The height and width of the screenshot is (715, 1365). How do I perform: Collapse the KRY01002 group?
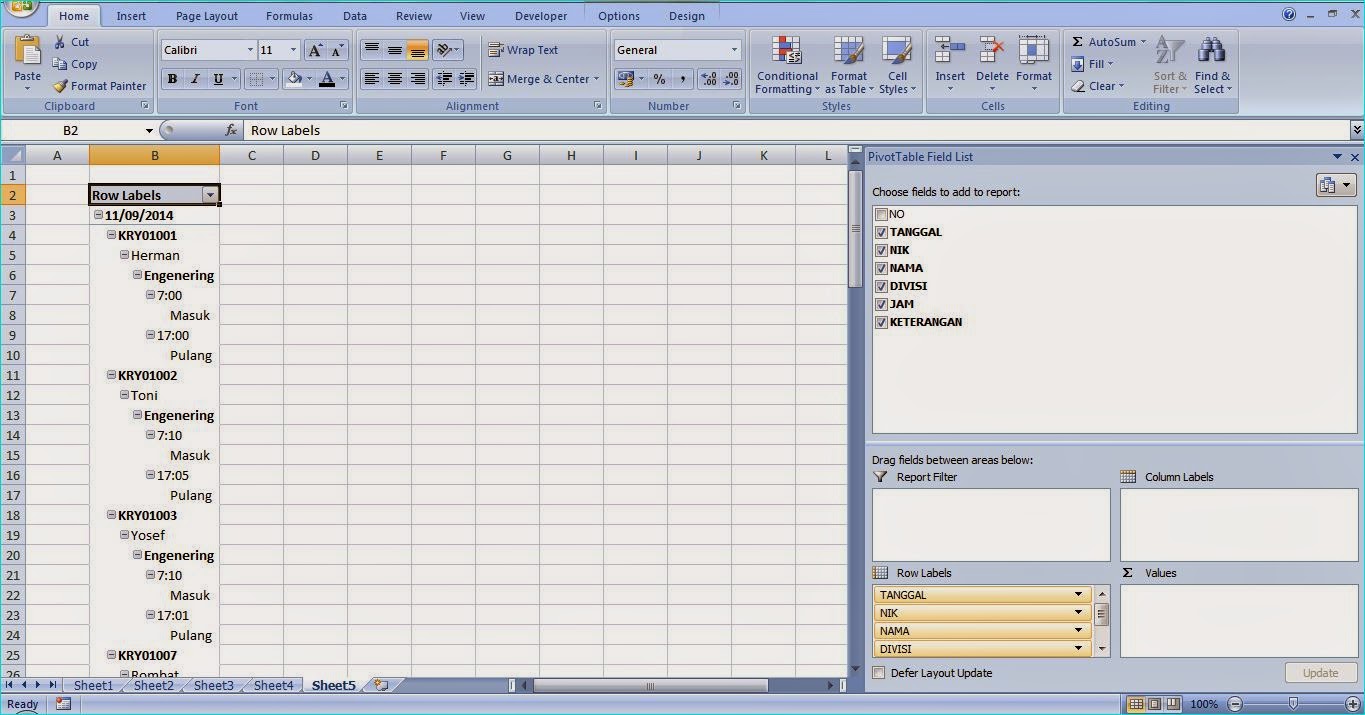[x=110, y=375]
